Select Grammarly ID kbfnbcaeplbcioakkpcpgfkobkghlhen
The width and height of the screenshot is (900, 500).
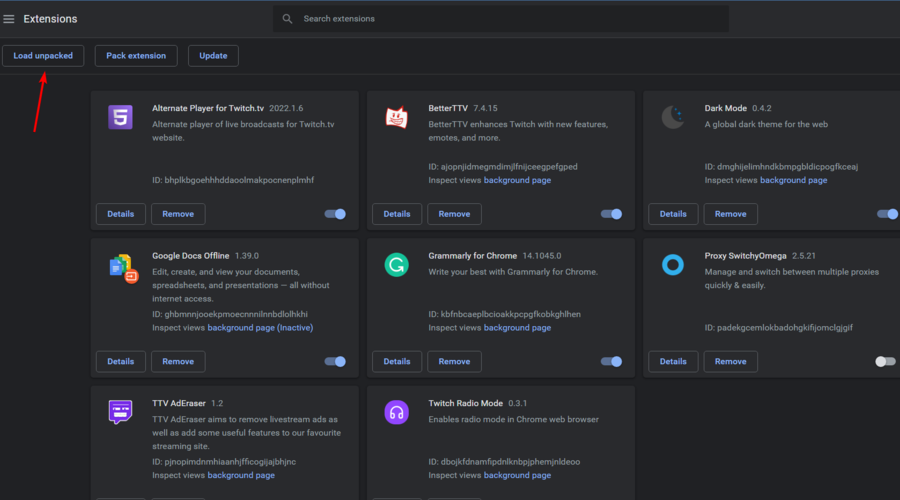pos(505,314)
